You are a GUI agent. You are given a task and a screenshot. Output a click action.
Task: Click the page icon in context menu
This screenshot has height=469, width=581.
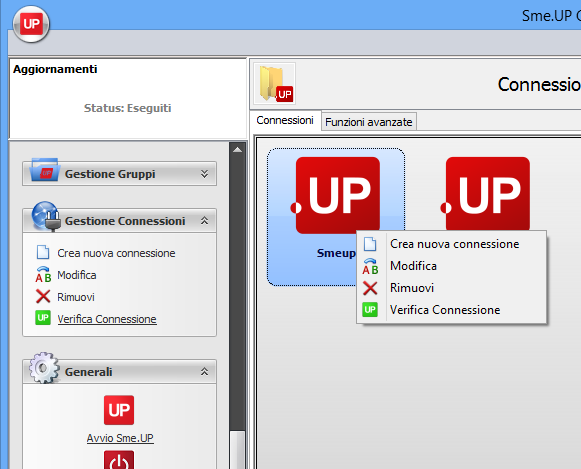370,244
